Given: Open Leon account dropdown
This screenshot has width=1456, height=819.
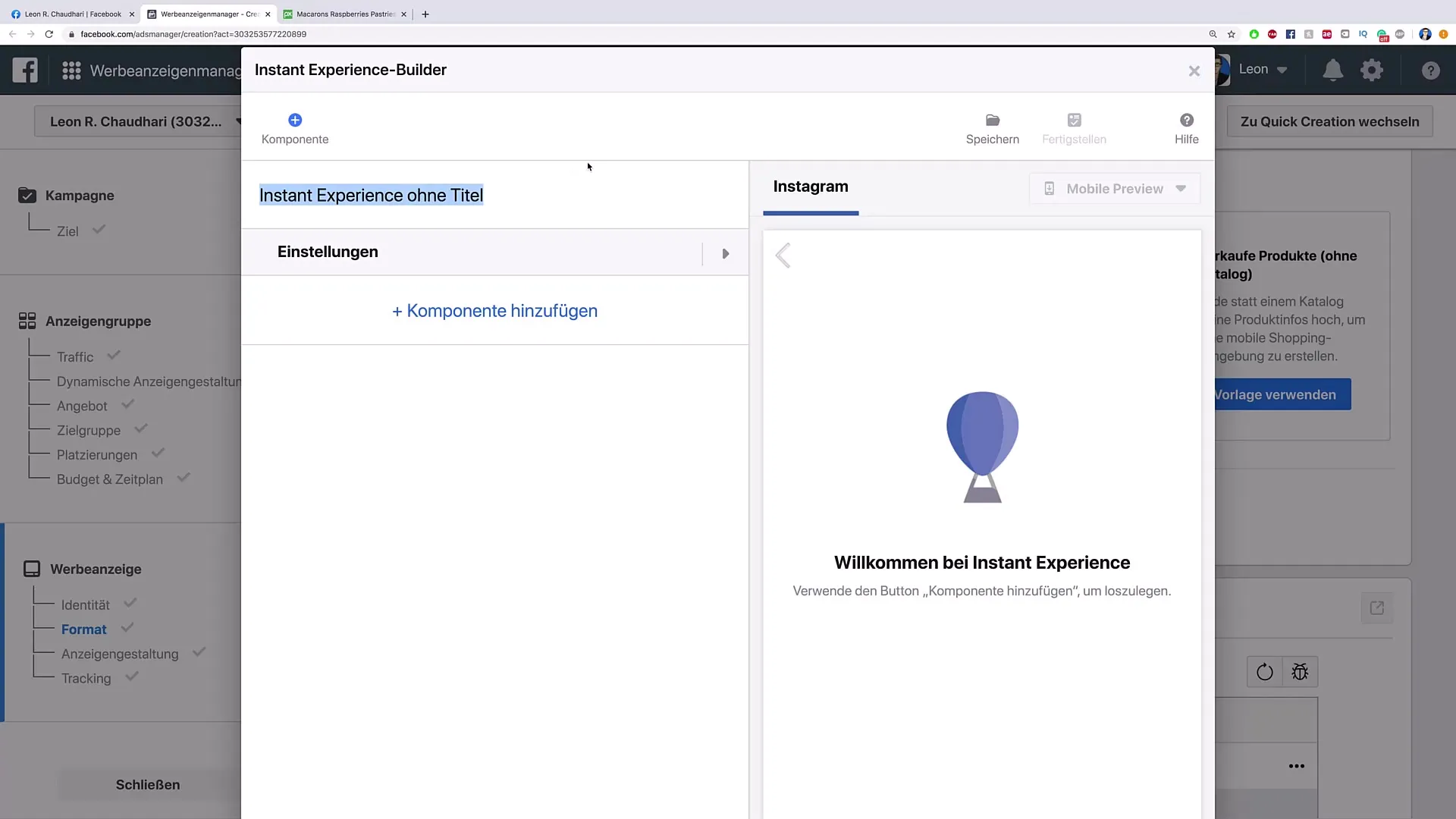Looking at the screenshot, I should (1263, 70).
